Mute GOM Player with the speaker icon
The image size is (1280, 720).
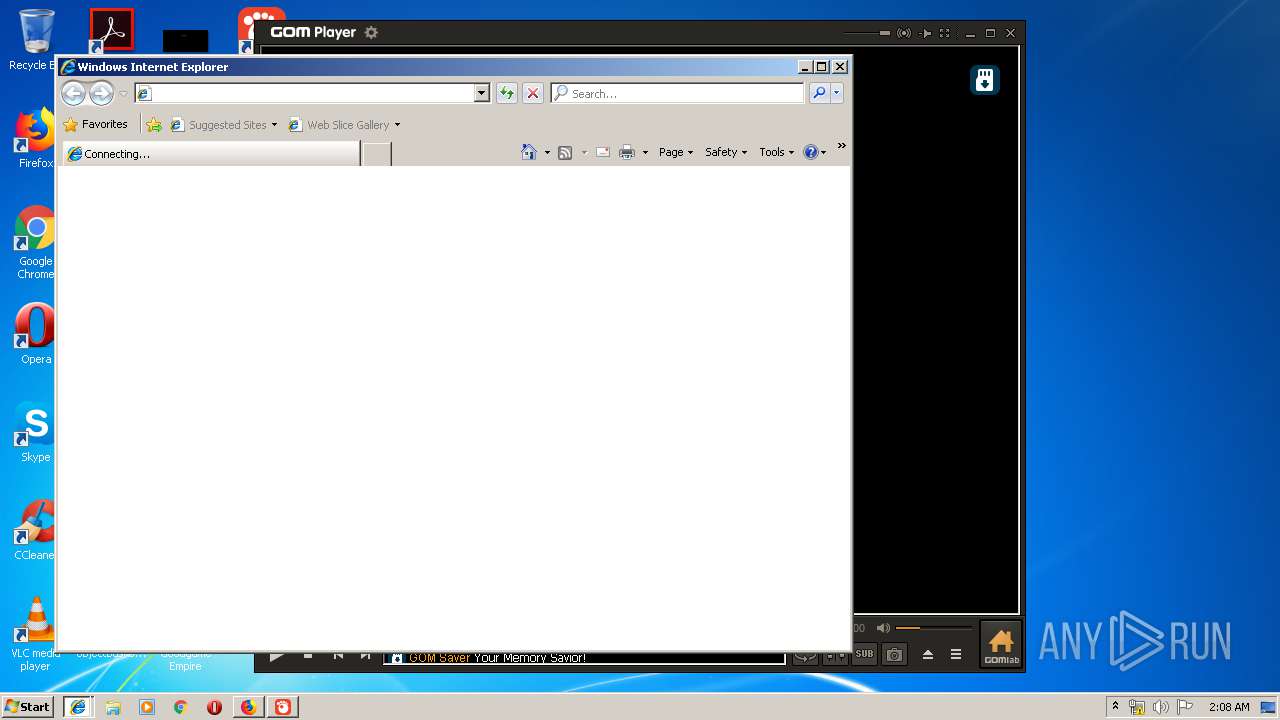pyautogui.click(x=883, y=628)
